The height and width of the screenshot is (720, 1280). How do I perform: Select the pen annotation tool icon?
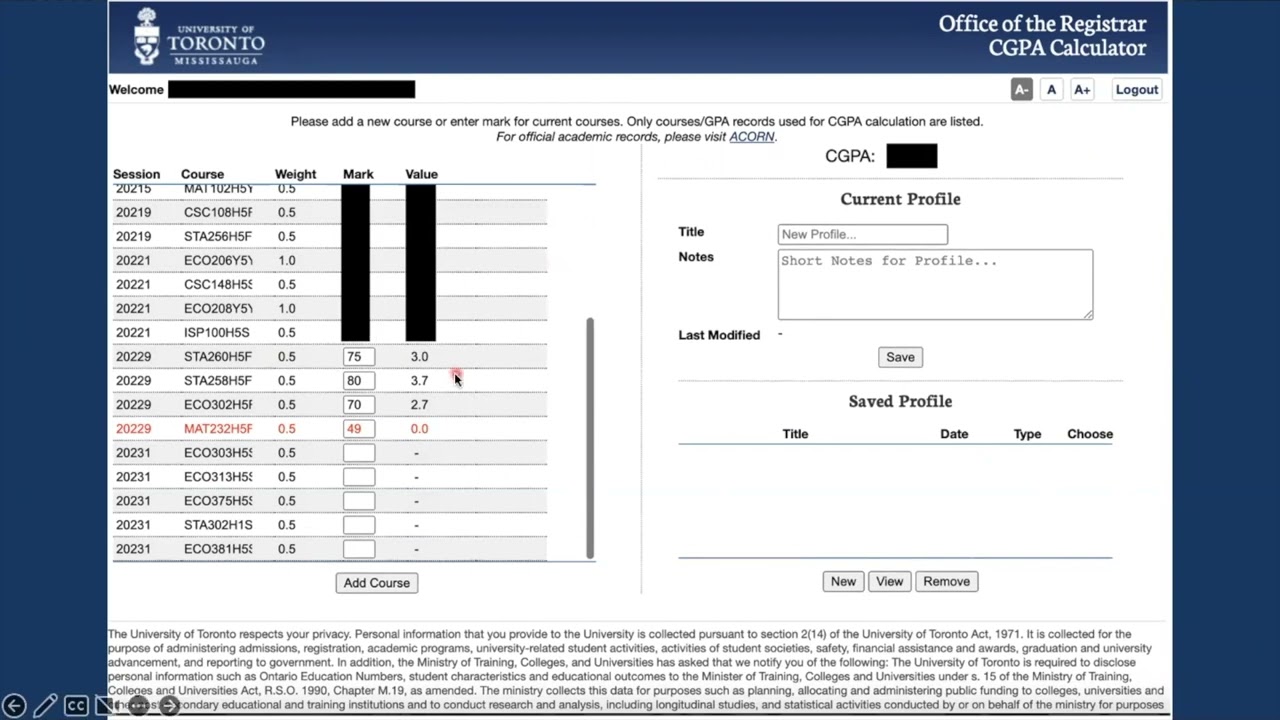(x=45, y=706)
